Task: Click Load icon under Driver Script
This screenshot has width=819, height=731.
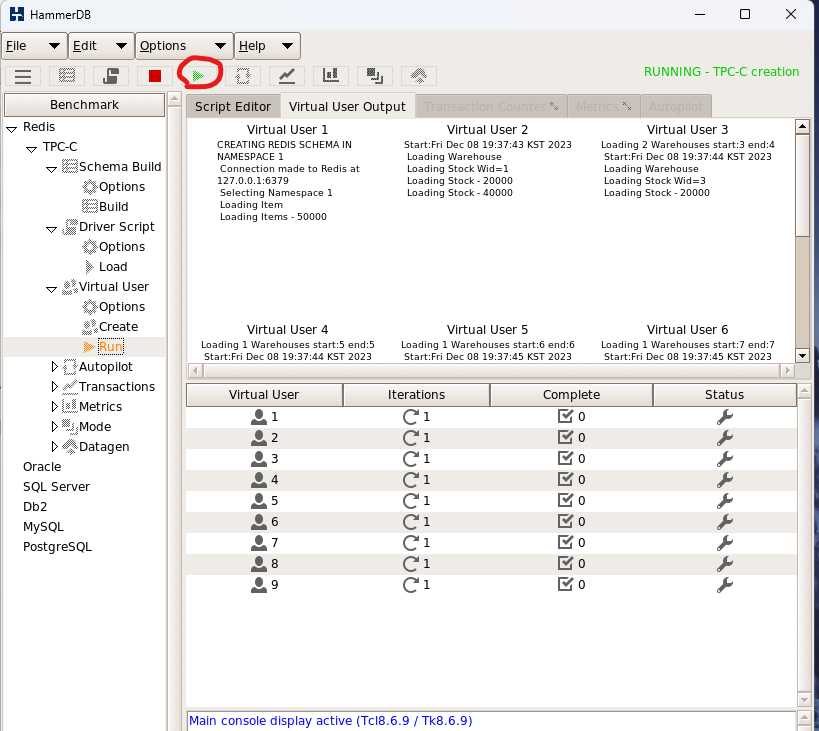Action: pos(90,267)
